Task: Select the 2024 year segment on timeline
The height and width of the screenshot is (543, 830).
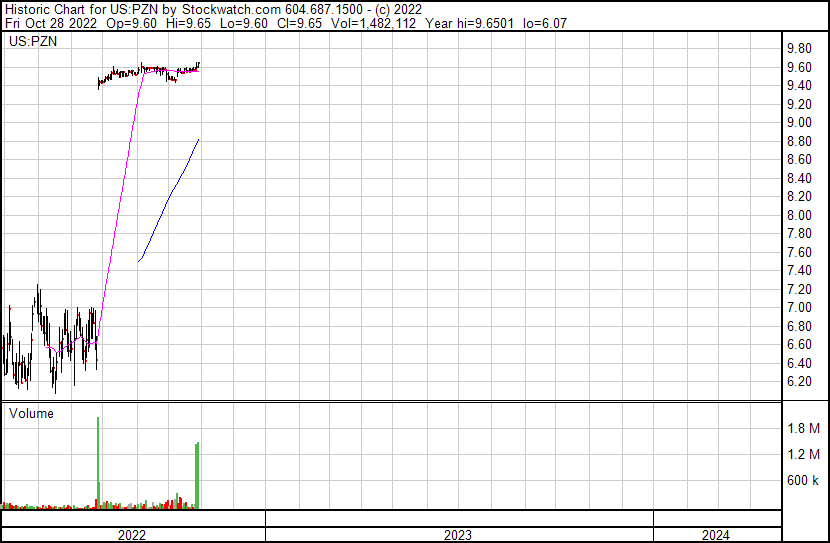Action: click(x=716, y=535)
